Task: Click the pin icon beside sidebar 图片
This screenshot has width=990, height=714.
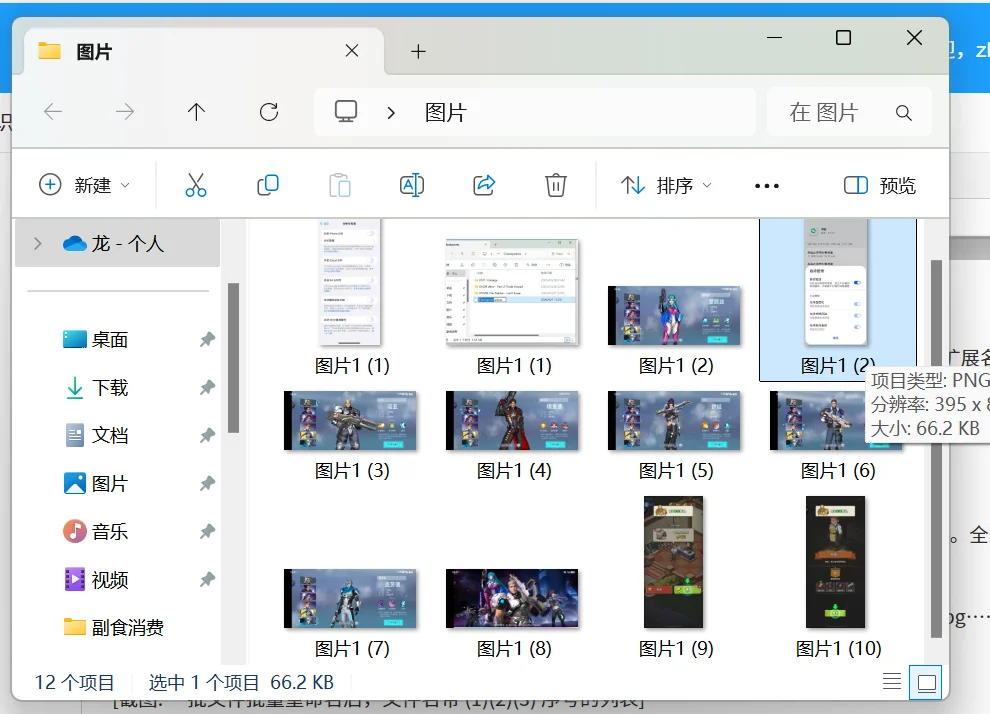Action: tap(207, 484)
